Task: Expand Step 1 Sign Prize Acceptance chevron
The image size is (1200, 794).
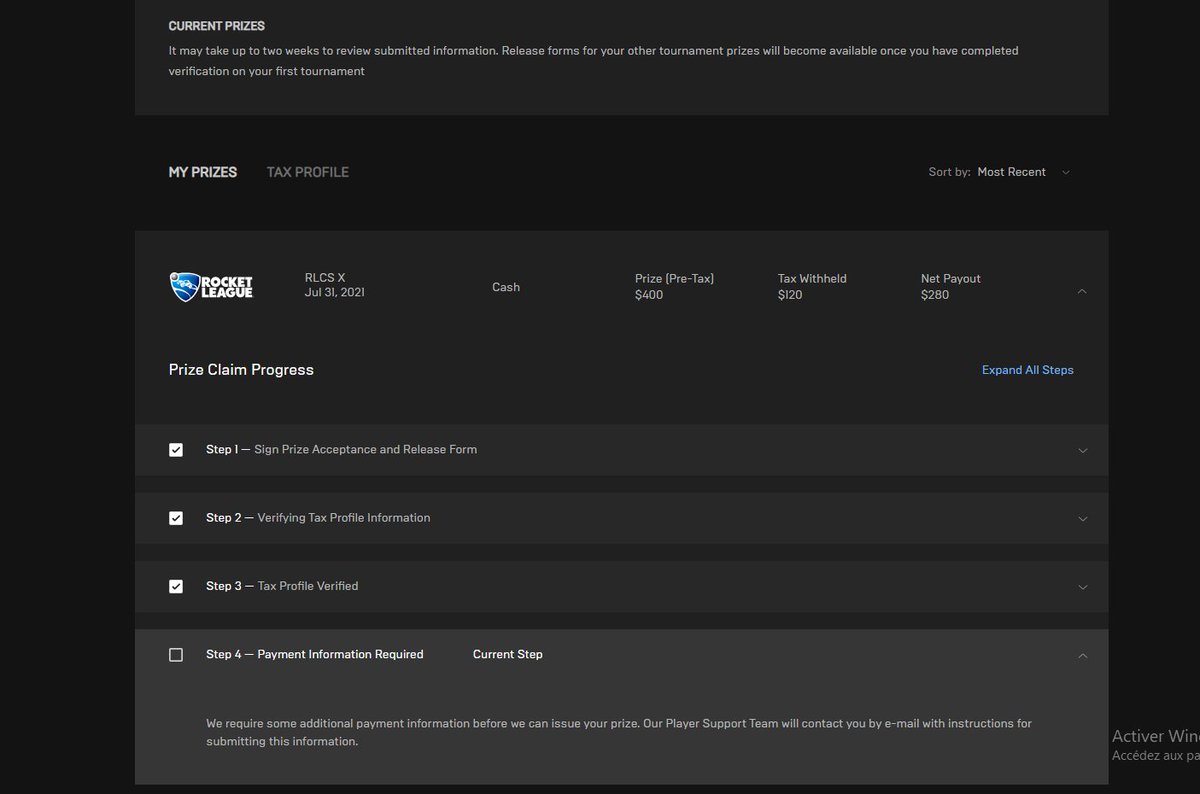Action: [x=1082, y=450]
